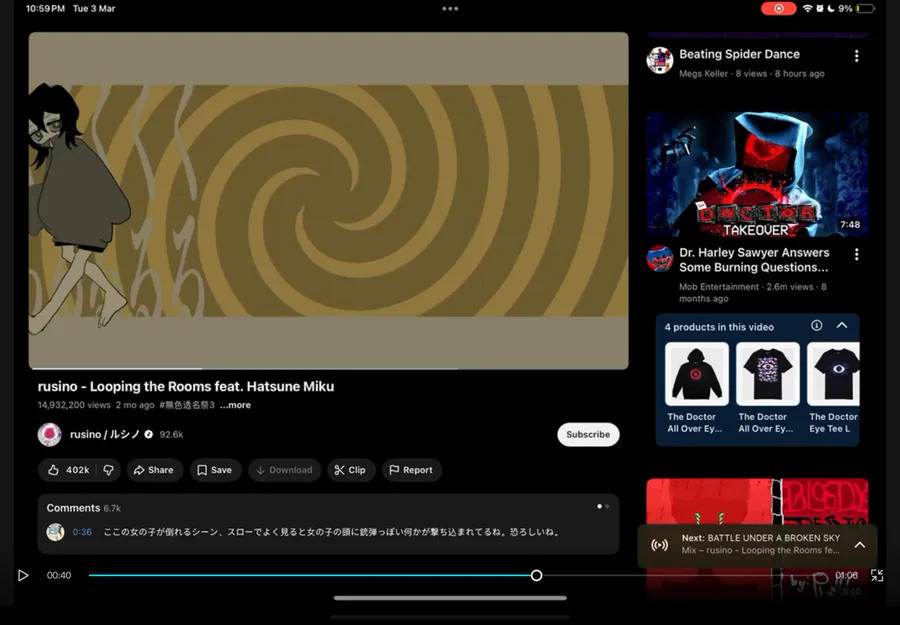Collapse the 4 products in this video panel

(x=841, y=325)
